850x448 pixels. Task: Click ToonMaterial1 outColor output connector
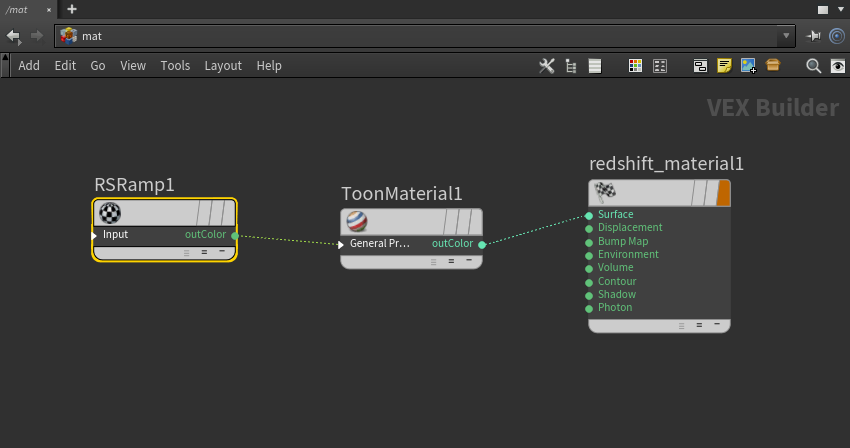(x=482, y=245)
